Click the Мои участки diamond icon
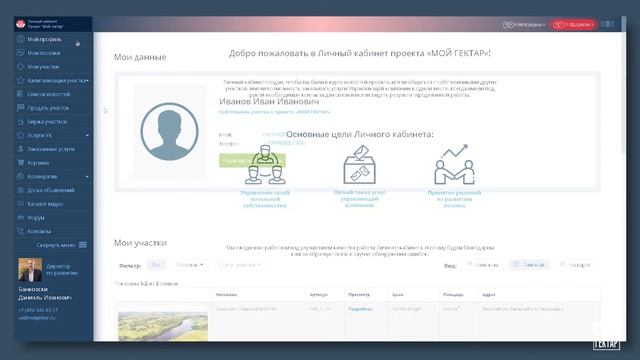The image size is (640, 360). click(x=20, y=67)
